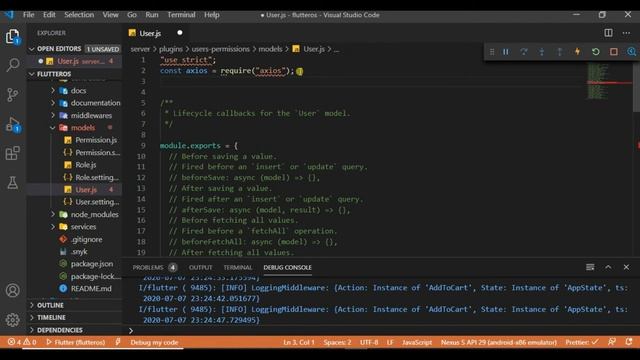The width and height of the screenshot is (640, 360).
Task: Expand the Dependencies section
Action: [x=32, y=330]
